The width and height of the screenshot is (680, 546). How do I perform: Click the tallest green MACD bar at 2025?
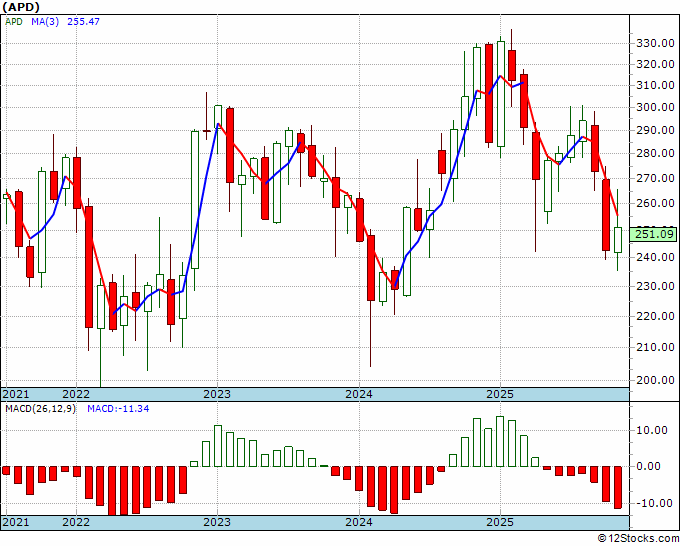pos(500,441)
